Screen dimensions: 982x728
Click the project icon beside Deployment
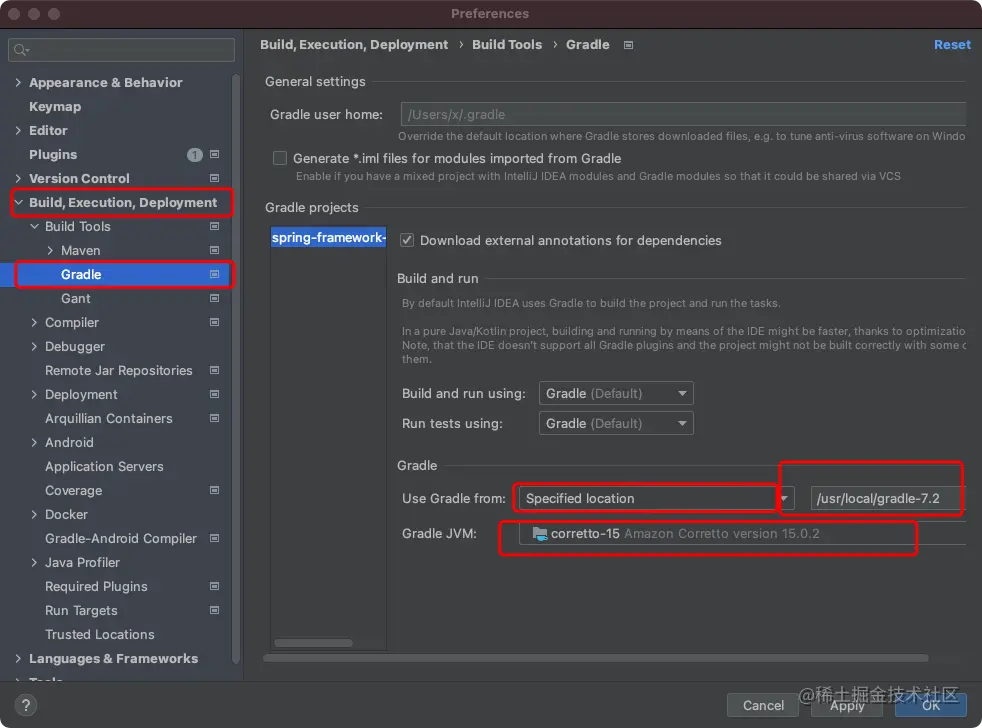pyautogui.click(x=214, y=394)
